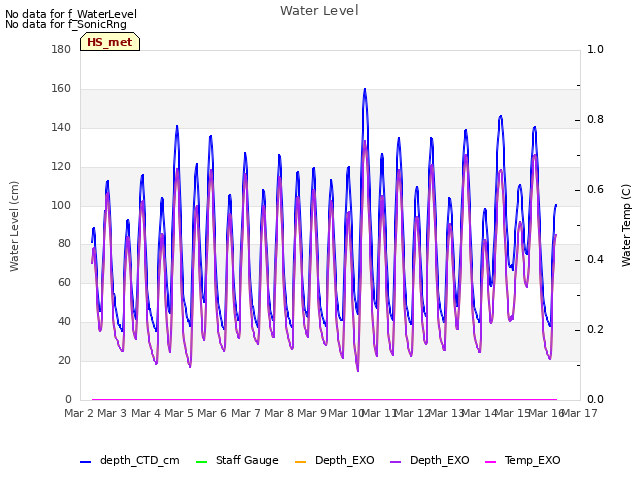
Task: Click the green Staff Gauge legend swatch
Action: pyautogui.click(x=201, y=462)
